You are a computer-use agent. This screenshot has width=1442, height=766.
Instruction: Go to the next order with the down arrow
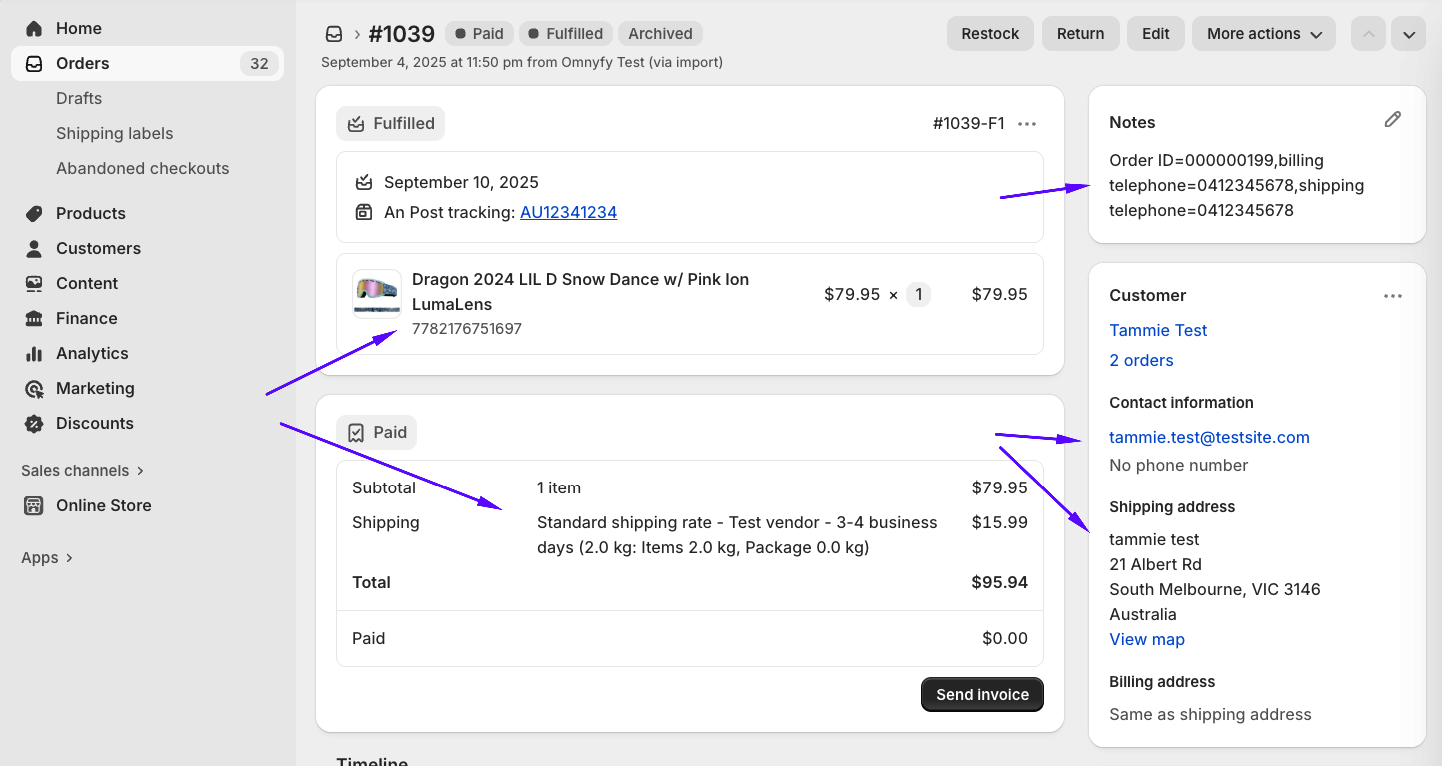tap(1408, 34)
